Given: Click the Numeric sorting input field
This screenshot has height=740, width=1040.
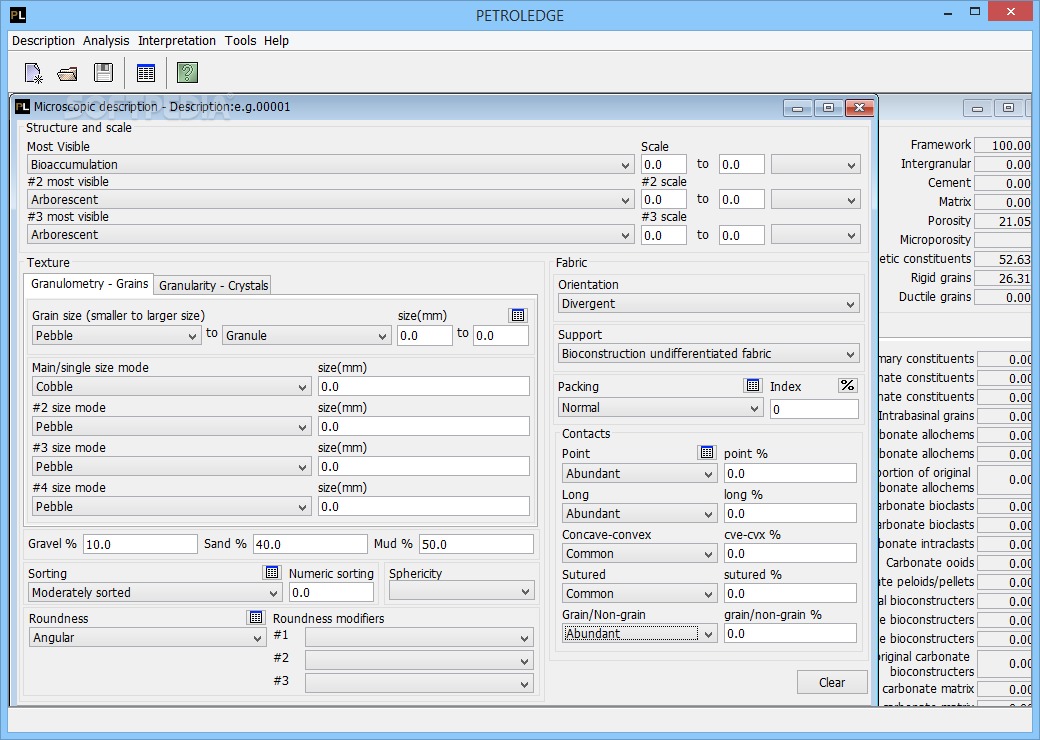Looking at the screenshot, I should point(332,593).
